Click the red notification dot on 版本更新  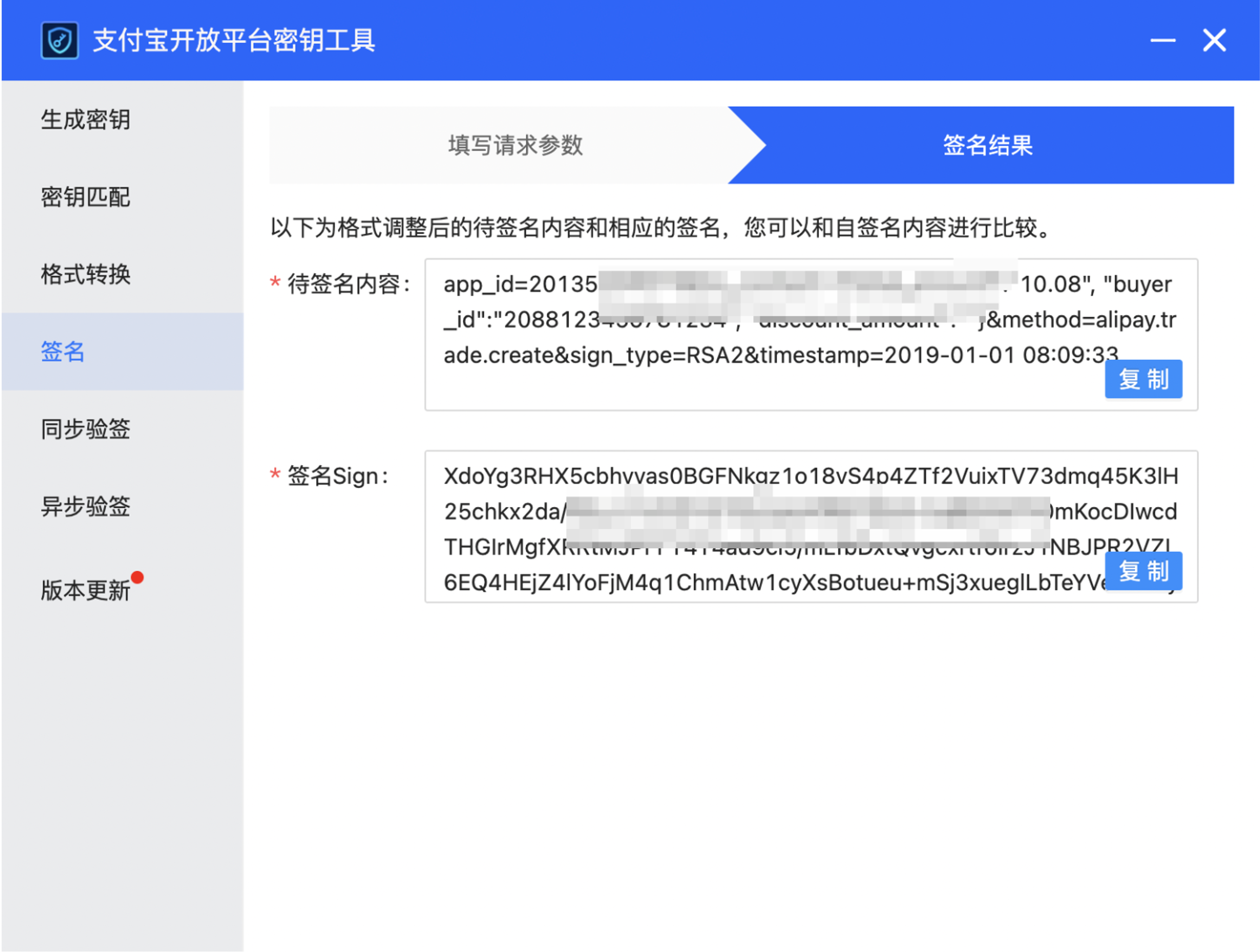(137, 578)
